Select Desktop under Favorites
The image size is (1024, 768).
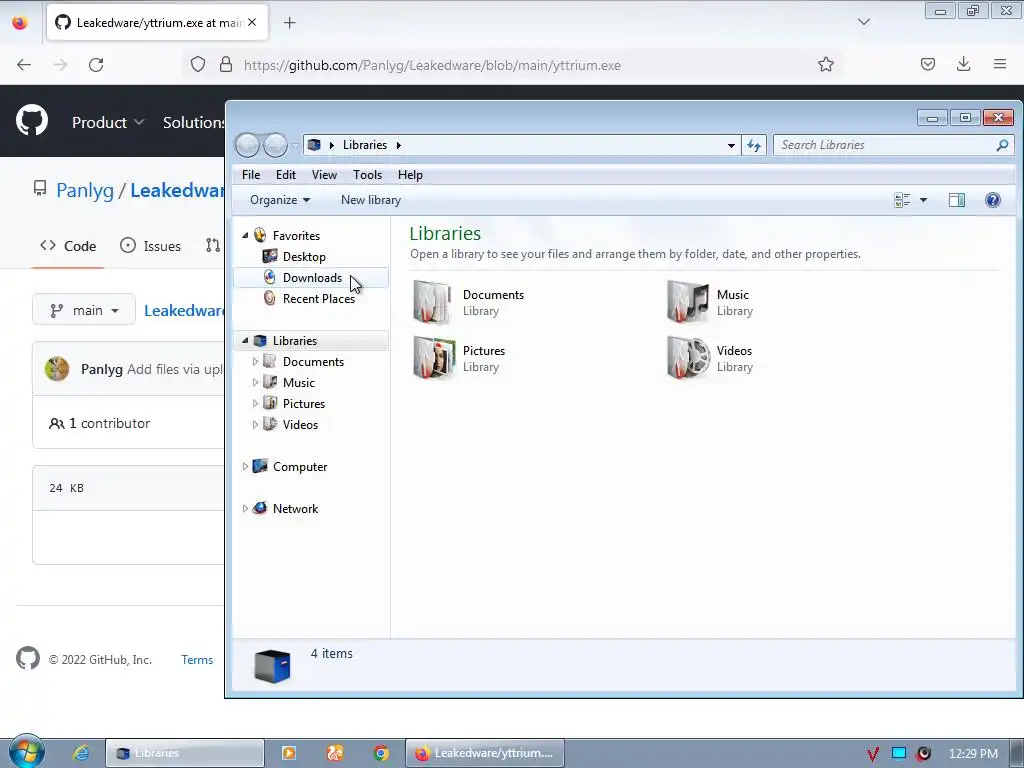(304, 257)
